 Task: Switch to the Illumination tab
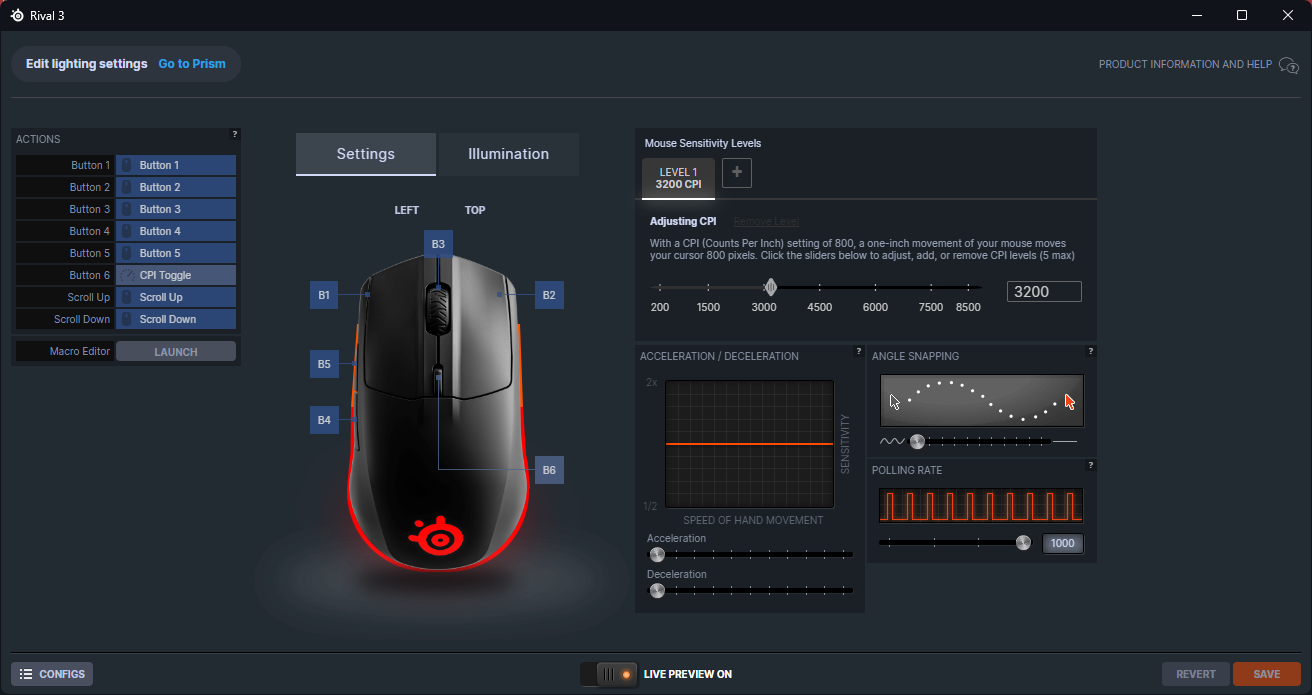pyautogui.click(x=508, y=154)
